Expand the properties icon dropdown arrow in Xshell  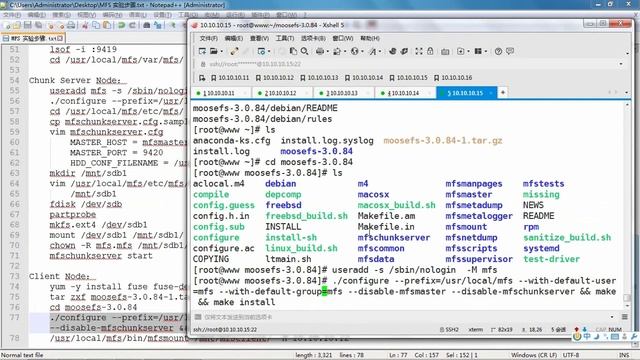(x=269, y=51)
